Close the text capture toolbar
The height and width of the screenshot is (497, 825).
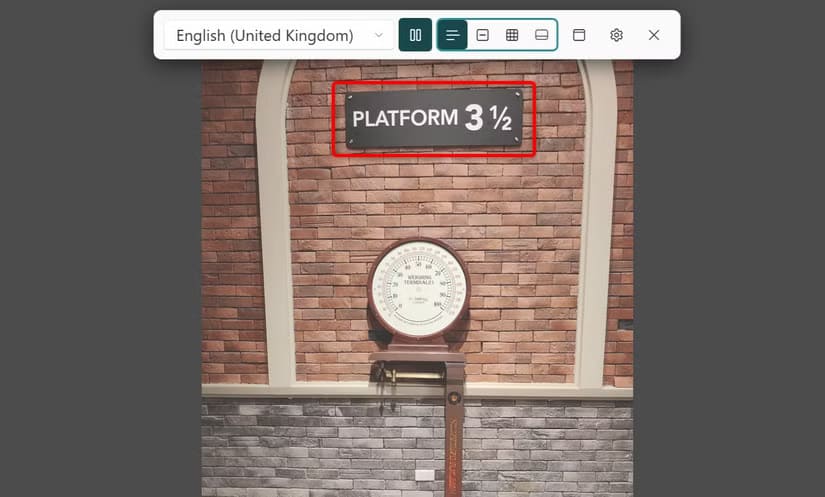pos(654,35)
